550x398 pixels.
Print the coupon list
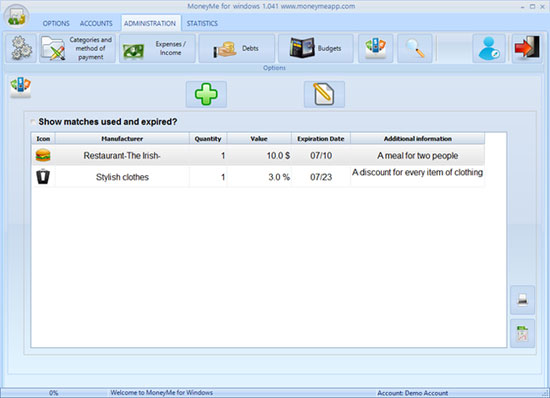pyautogui.click(x=522, y=300)
